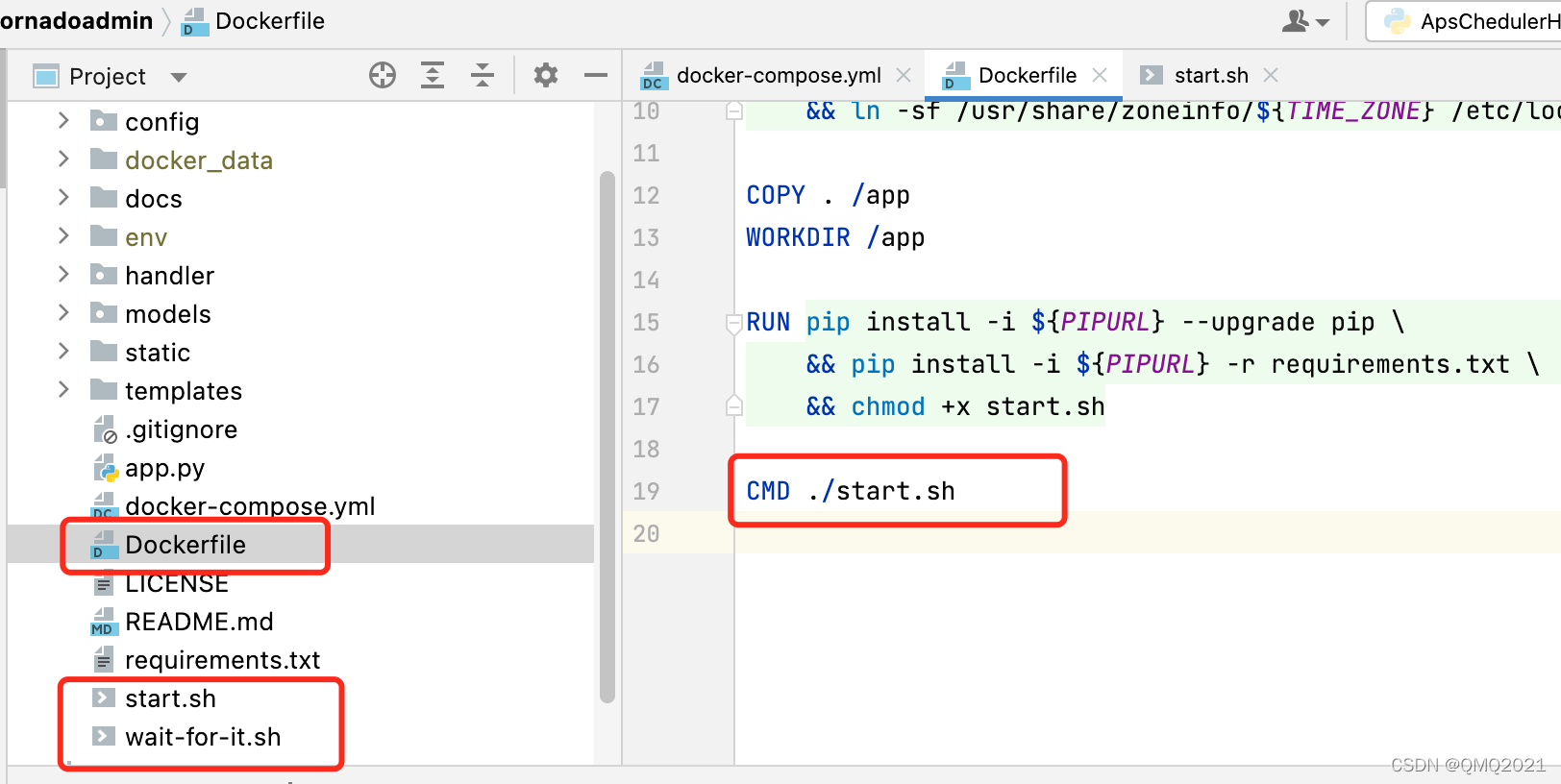Expand the docs folder
This screenshot has width=1561, height=784.
coord(63,197)
